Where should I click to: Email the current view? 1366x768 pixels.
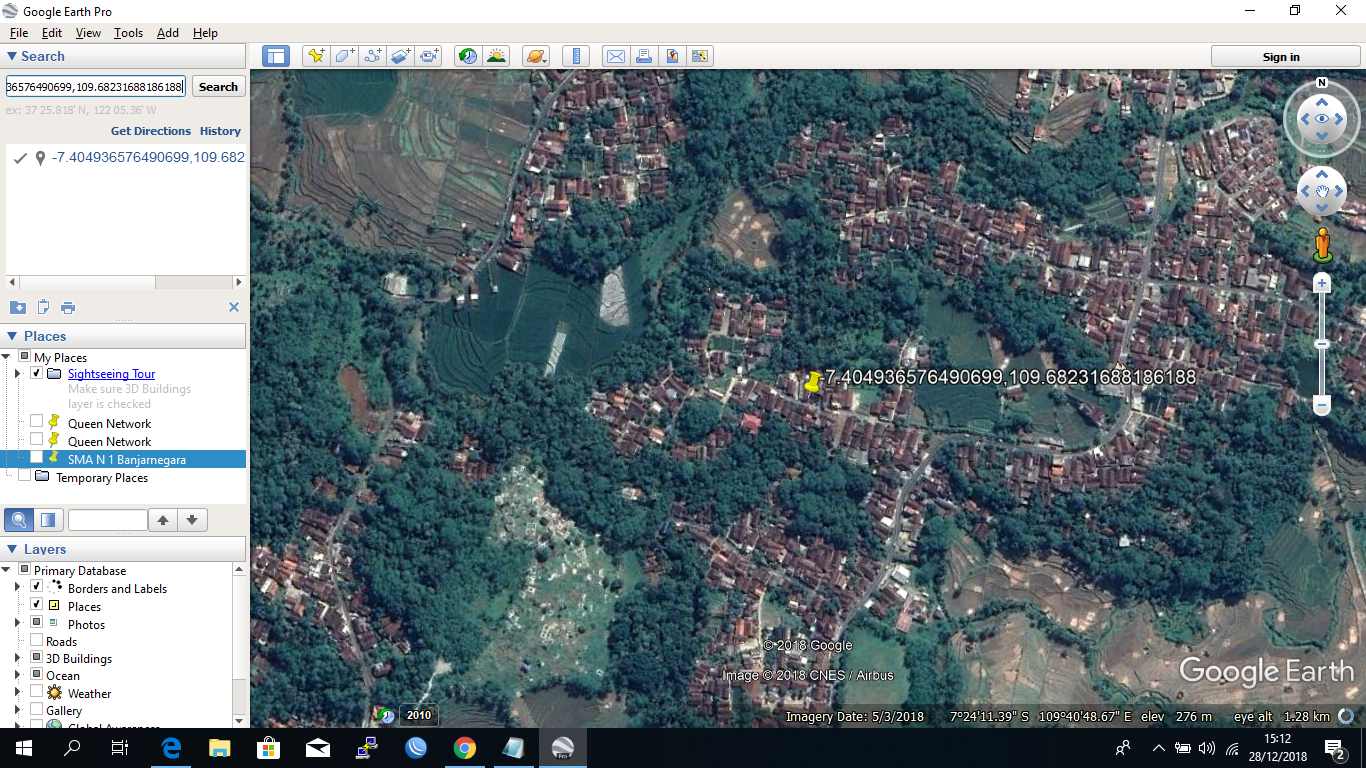(616, 56)
